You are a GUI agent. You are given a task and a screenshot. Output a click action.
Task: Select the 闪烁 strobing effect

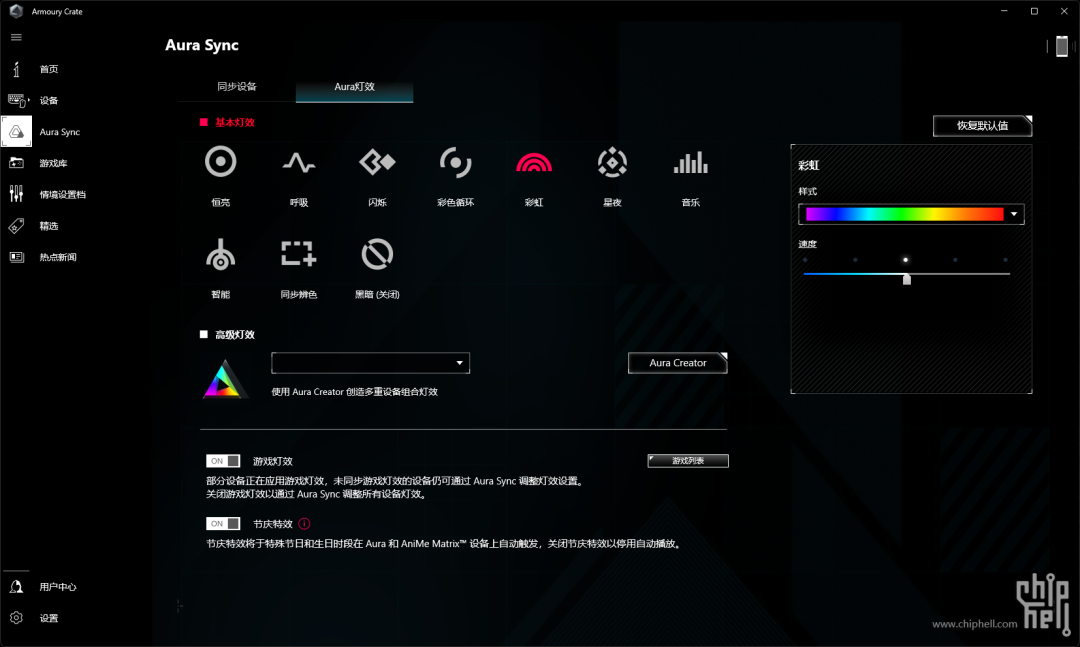[x=377, y=163]
